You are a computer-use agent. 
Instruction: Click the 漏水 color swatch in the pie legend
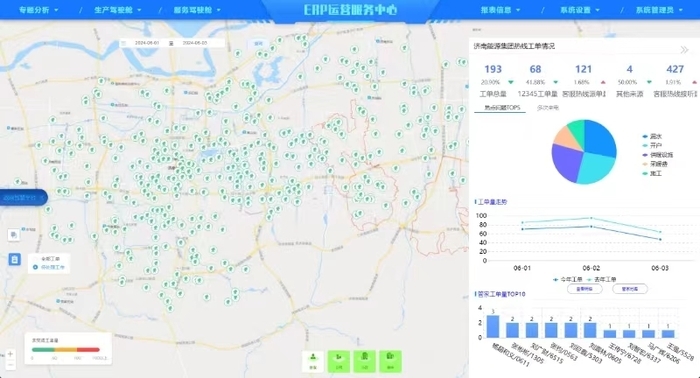645,136
